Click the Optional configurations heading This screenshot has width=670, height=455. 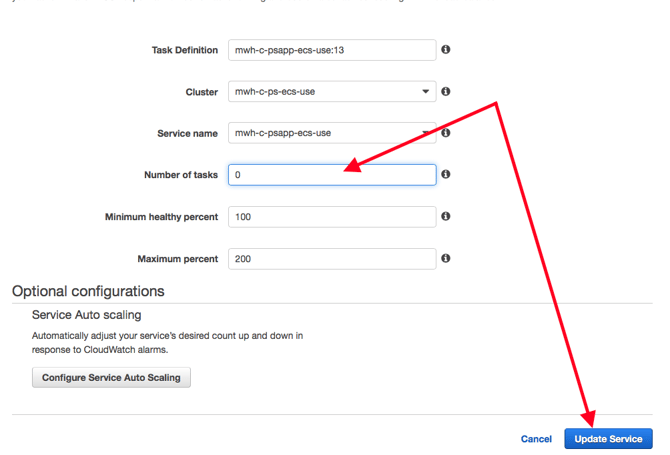click(x=88, y=291)
